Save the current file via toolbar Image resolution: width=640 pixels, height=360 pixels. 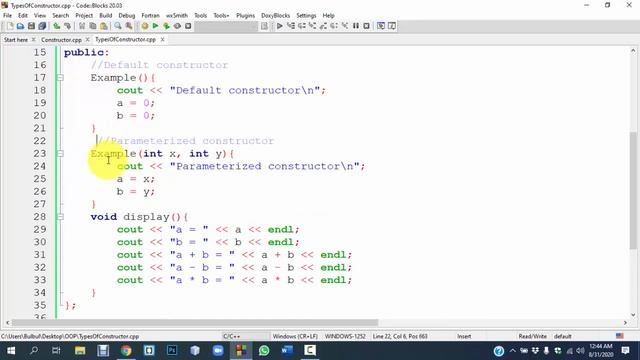point(31,26)
